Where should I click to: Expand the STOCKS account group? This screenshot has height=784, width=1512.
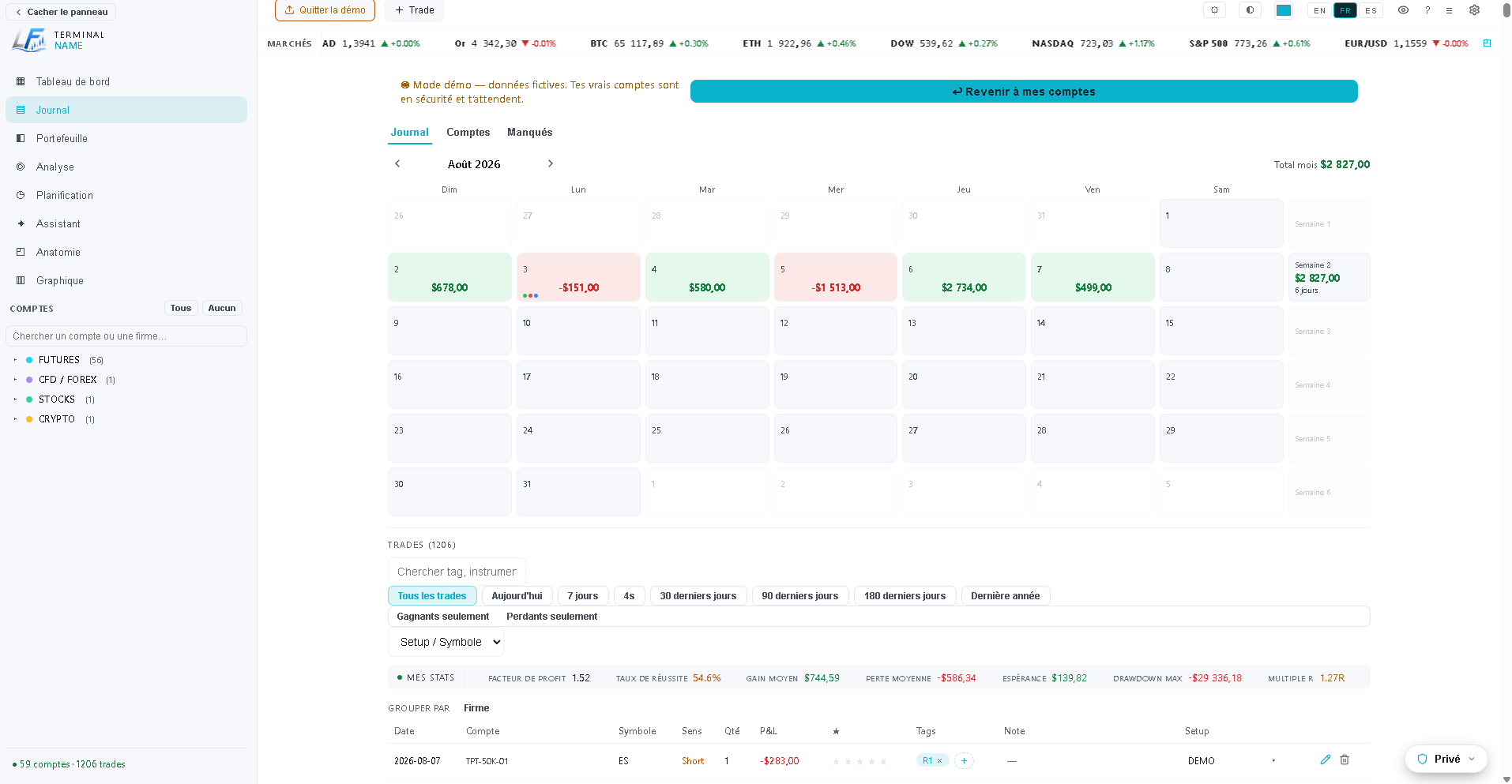click(x=15, y=400)
